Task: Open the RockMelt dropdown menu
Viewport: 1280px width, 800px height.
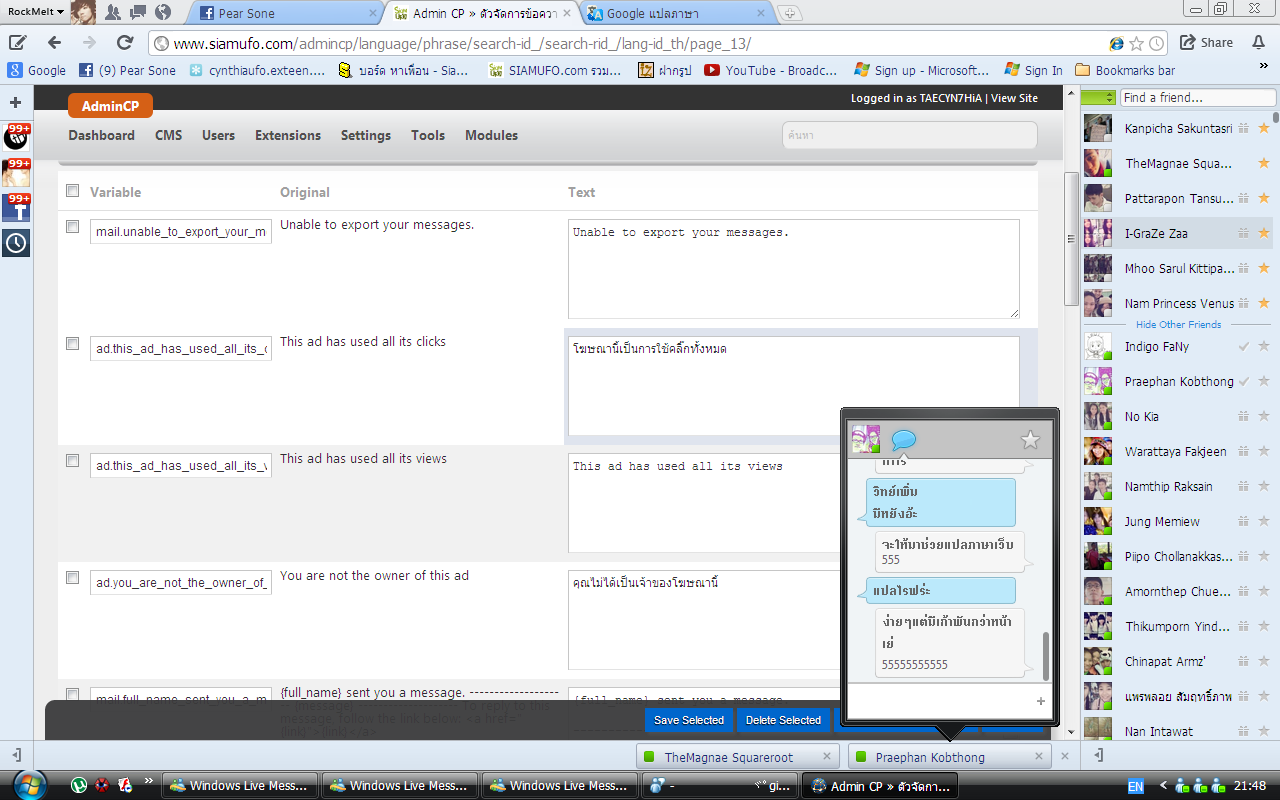Action: pyautogui.click(x=35, y=12)
